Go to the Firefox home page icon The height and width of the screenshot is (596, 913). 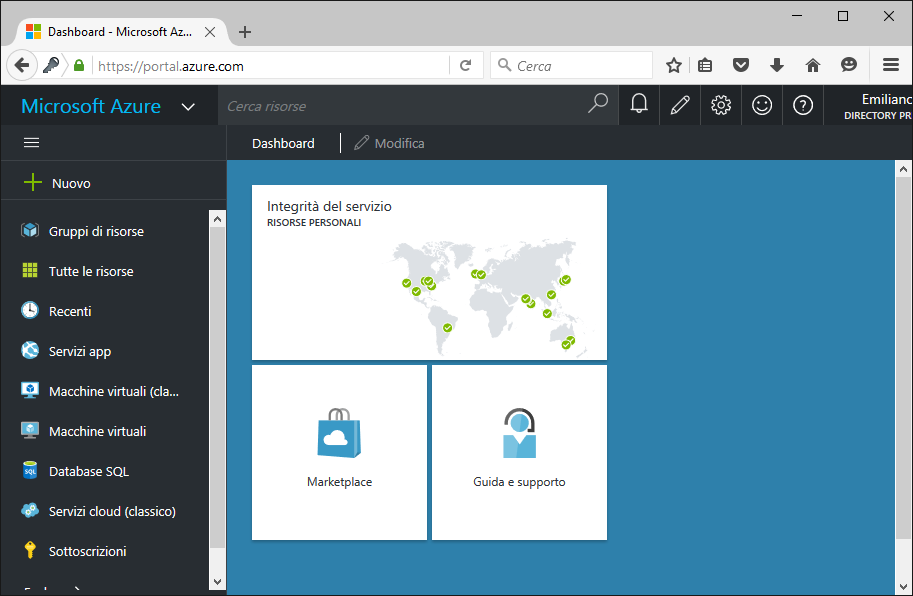click(813, 65)
